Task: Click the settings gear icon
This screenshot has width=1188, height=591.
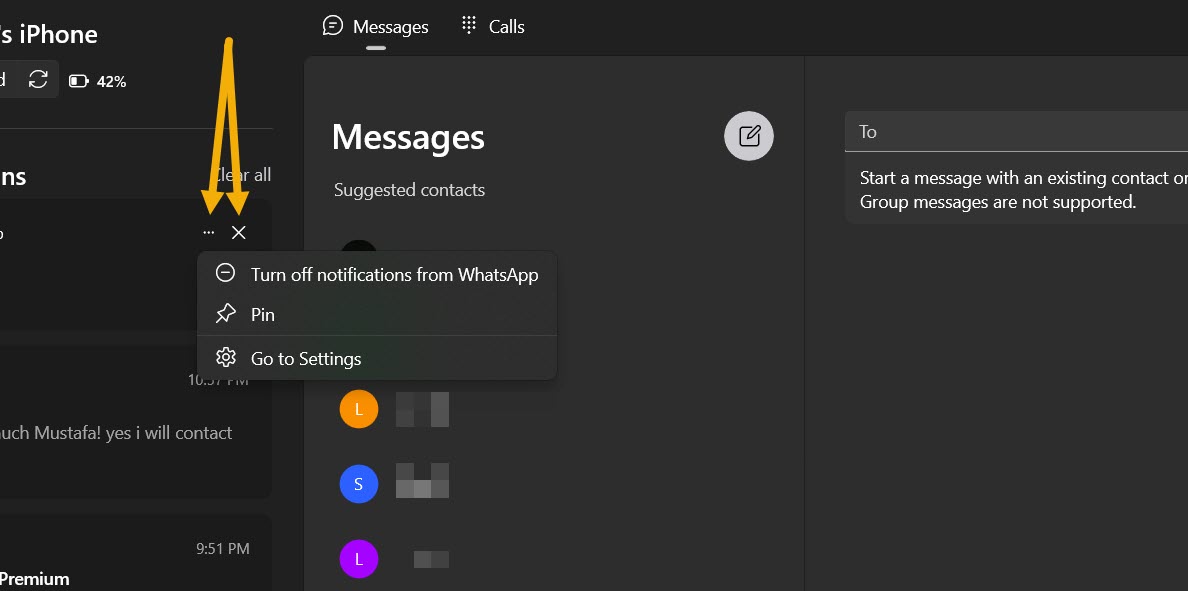Action: [x=226, y=358]
